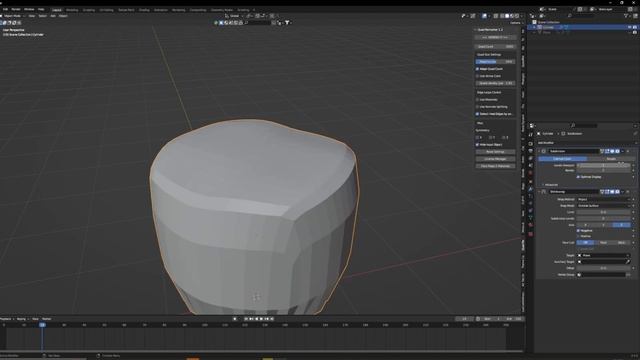Image resolution: width=640 pixels, height=360 pixels.
Task: Open Object Mode dropdown in viewport
Action: click(12, 16)
